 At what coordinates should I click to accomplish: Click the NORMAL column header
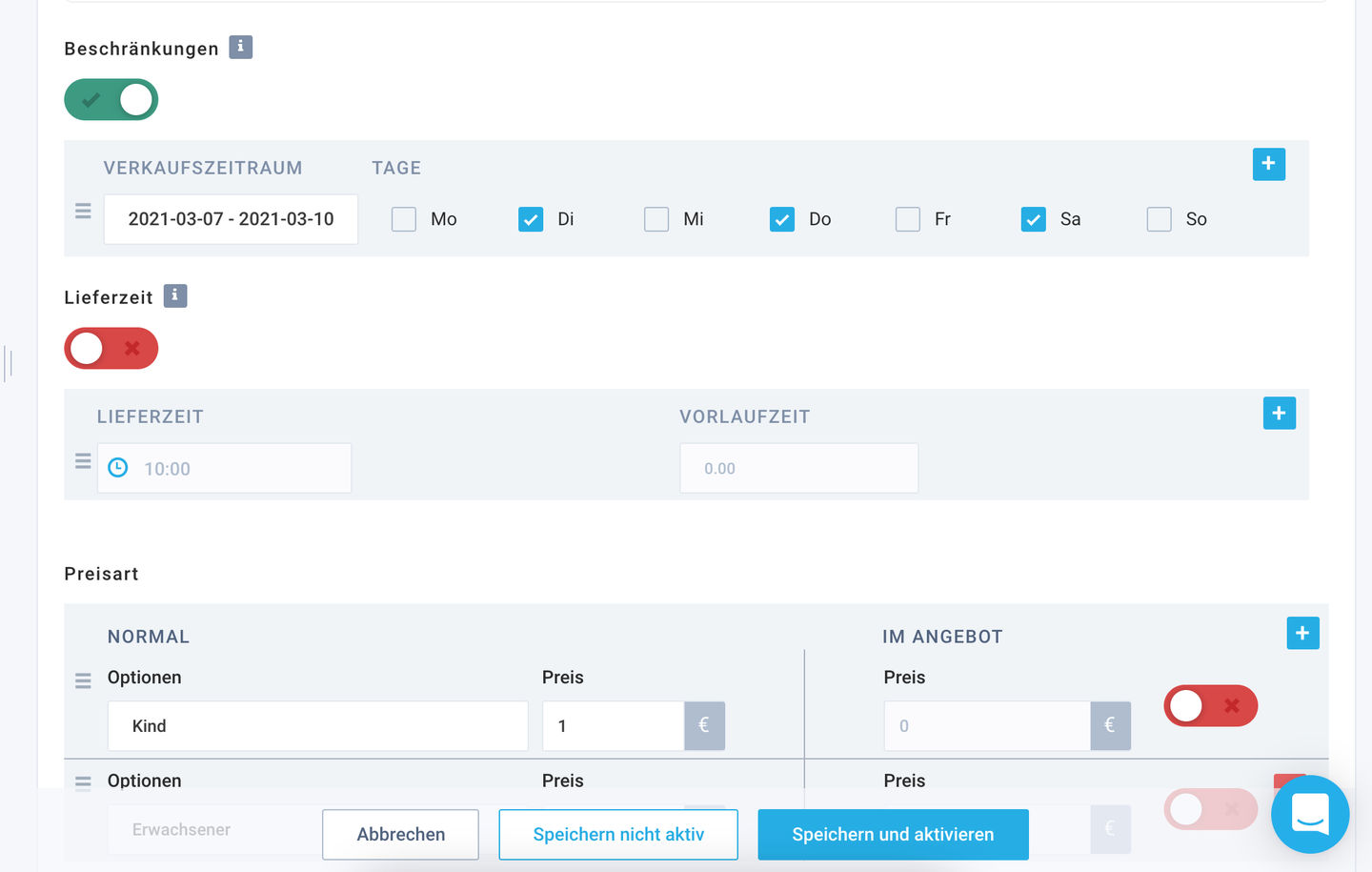tap(149, 637)
